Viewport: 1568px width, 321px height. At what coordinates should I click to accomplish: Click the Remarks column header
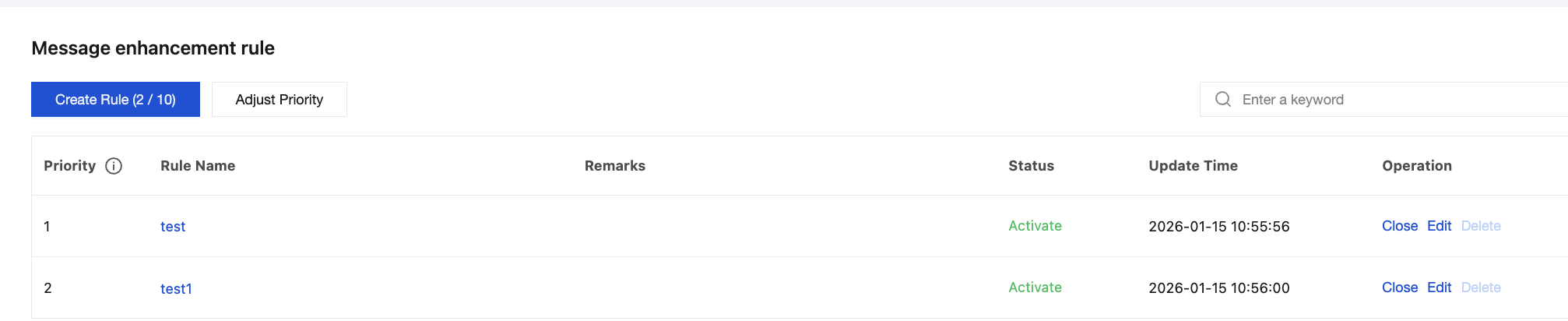(x=614, y=166)
